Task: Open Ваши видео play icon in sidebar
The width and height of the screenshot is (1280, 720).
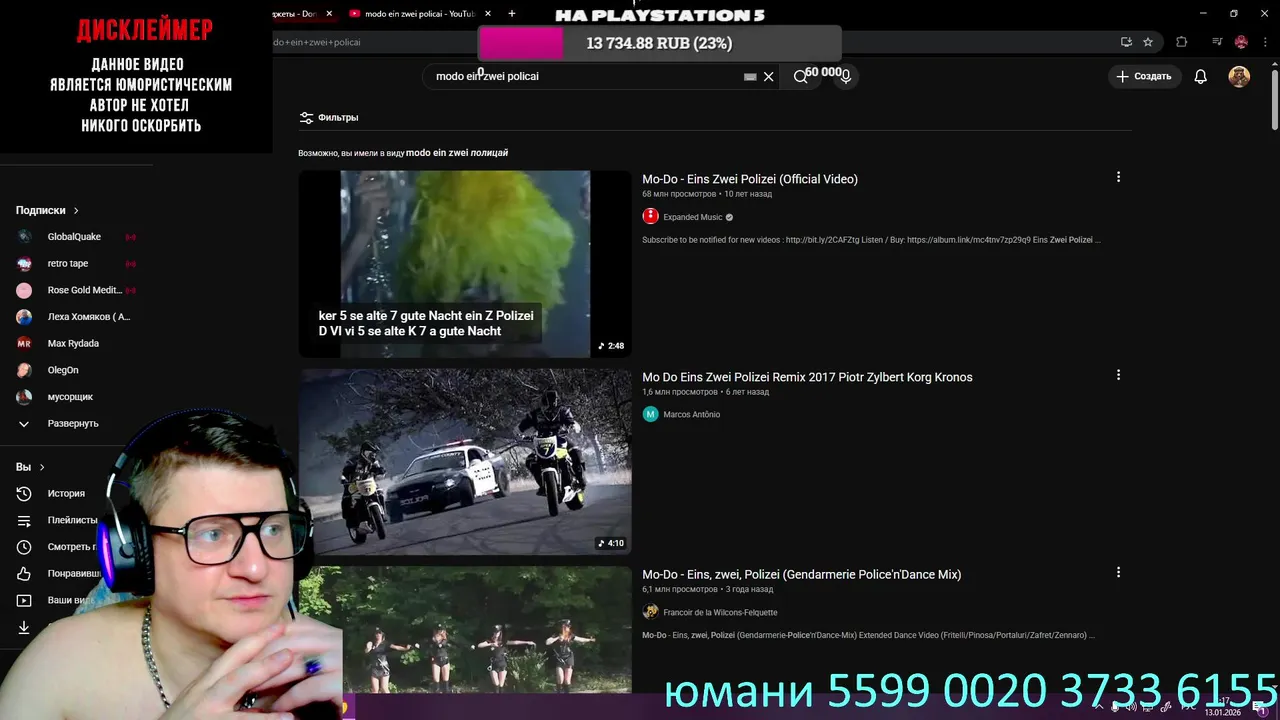Action: 25,600
